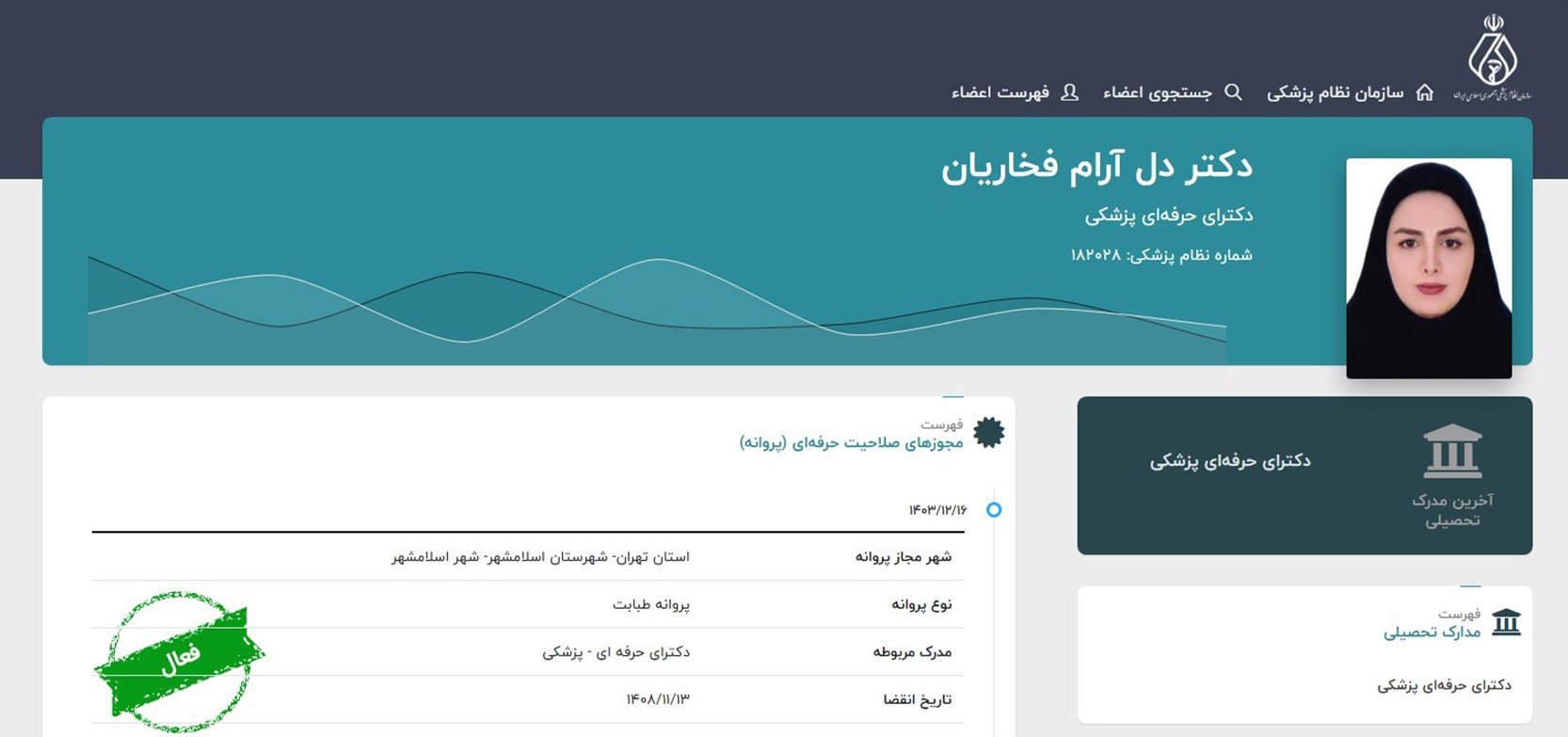Image resolution: width=1568 pixels, height=737 pixels.
Task: Click دکترای حرفه ای - پزشکی value
Action: (616, 651)
